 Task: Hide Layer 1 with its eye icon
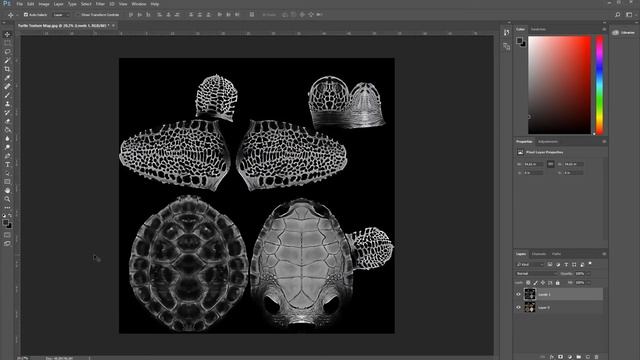coord(518,294)
